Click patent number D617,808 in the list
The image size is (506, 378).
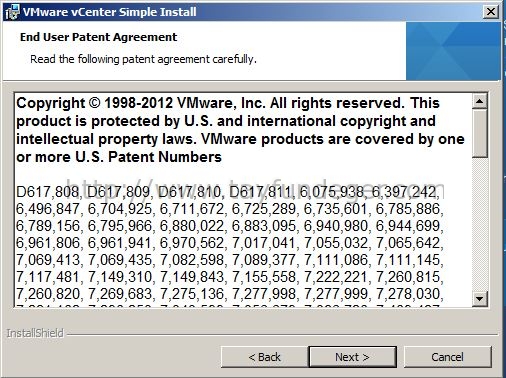coord(48,192)
